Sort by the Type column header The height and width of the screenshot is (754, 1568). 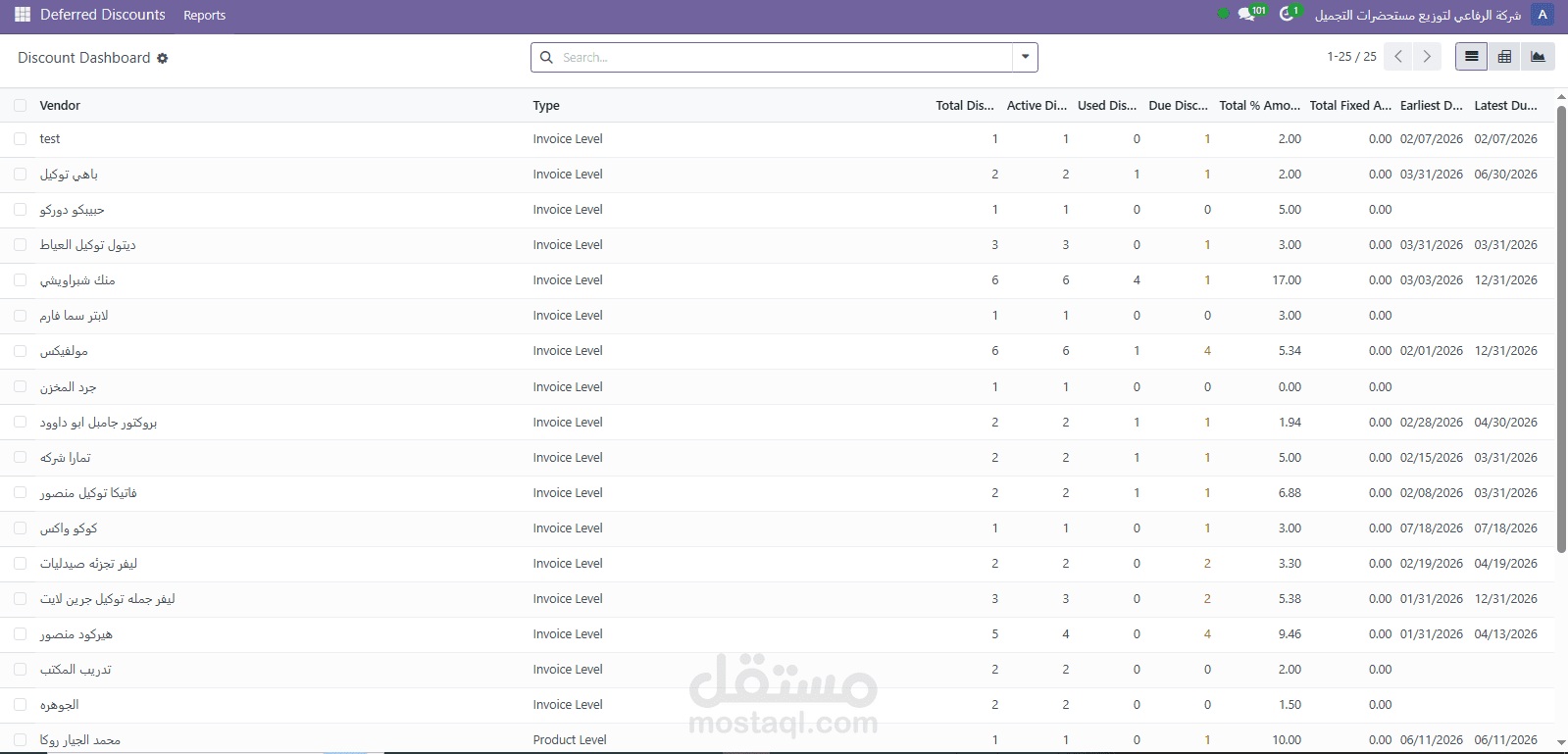pyautogui.click(x=546, y=105)
